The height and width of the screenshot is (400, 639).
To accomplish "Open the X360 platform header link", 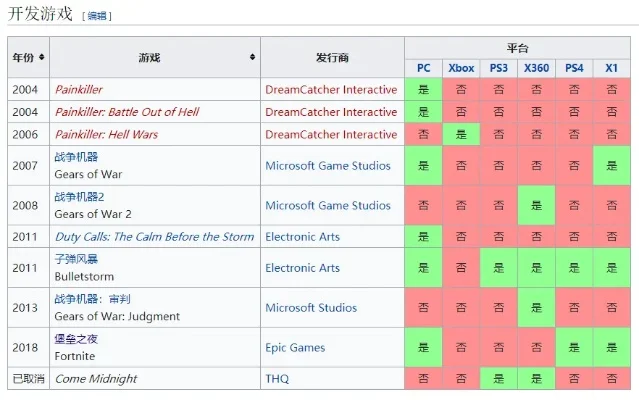I will [536, 68].
